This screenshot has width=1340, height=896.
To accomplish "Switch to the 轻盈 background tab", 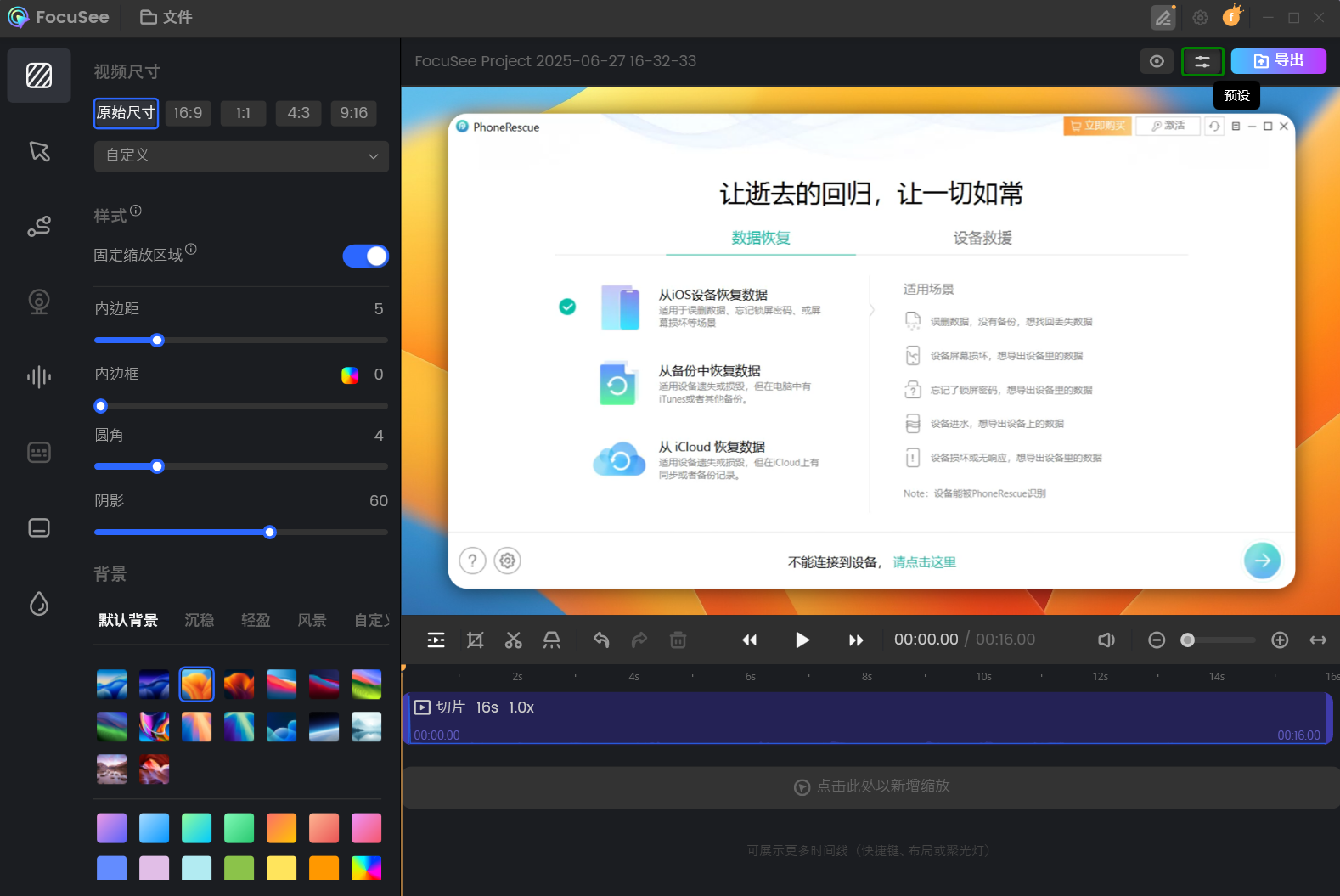I will click(256, 620).
